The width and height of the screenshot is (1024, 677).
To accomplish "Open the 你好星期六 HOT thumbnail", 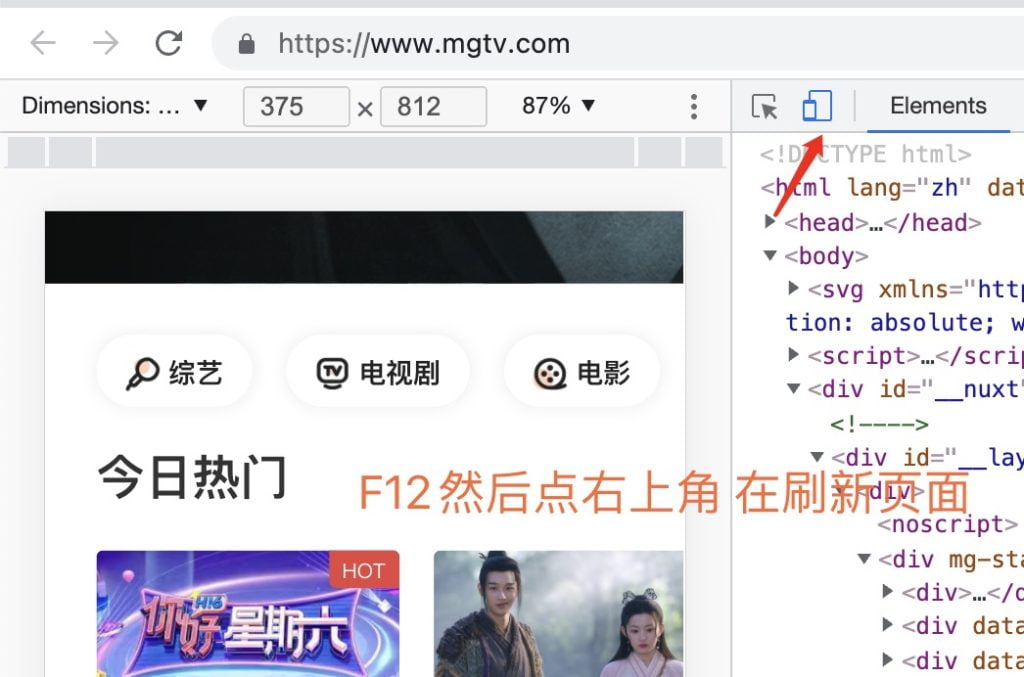I will [x=248, y=614].
